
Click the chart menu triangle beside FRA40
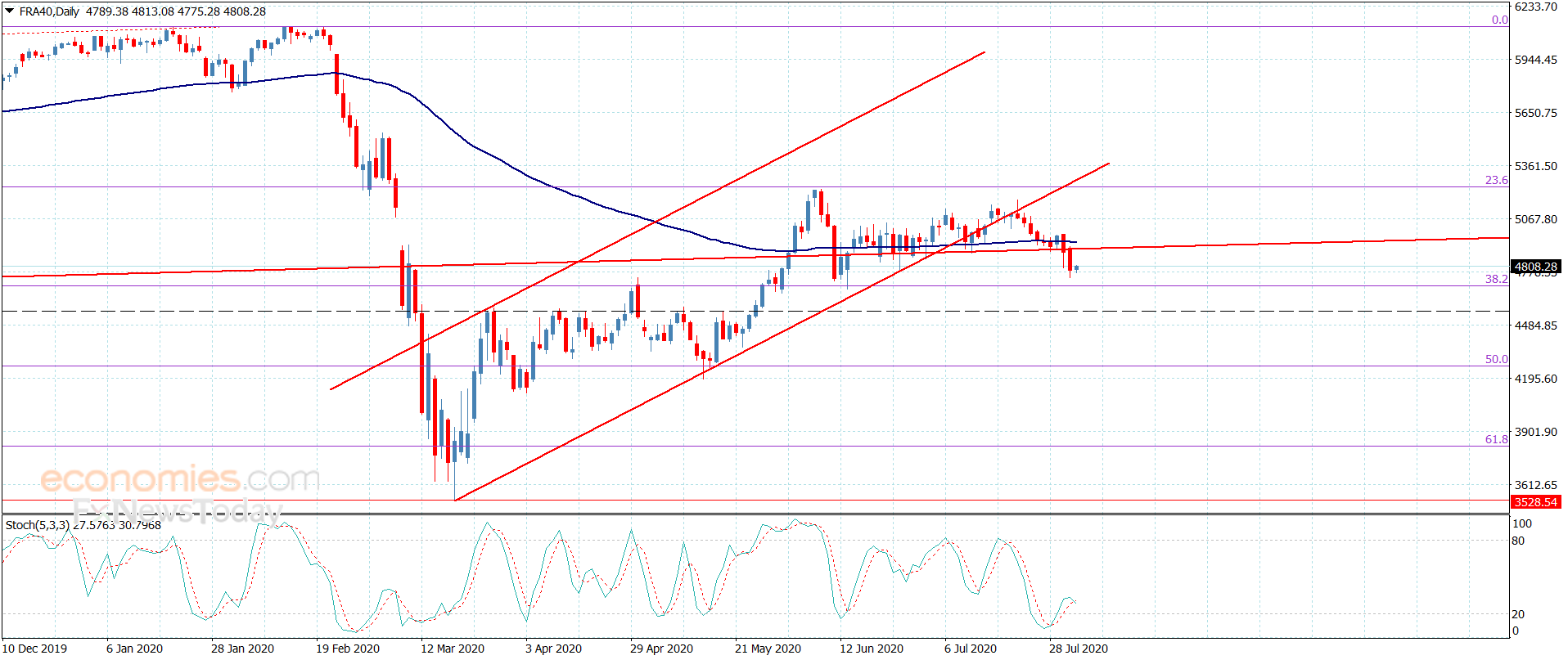click(x=10, y=11)
